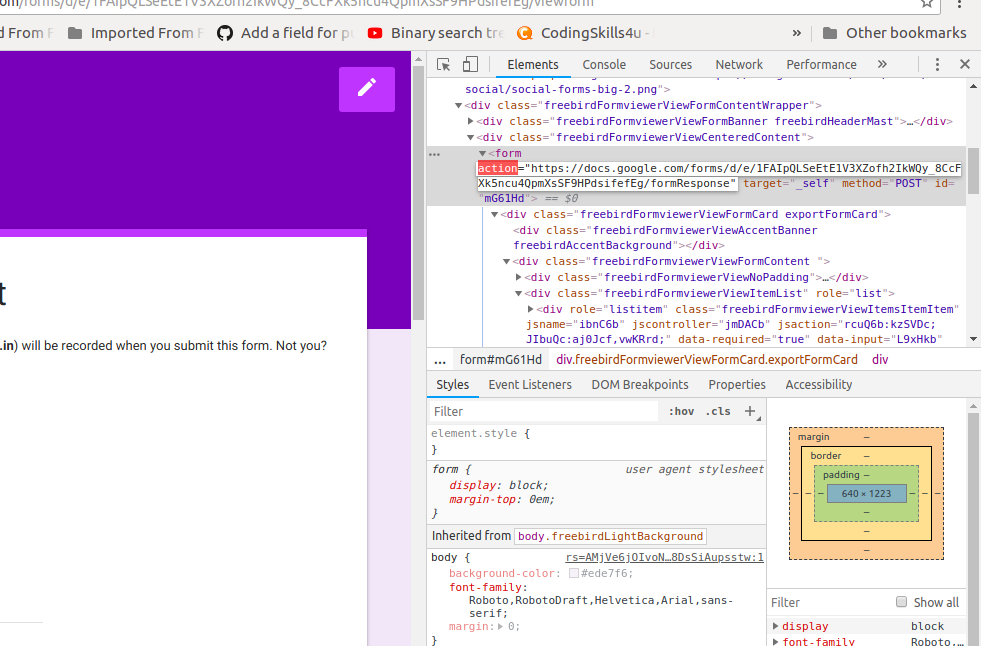Open the rs=AMjVe6j stylesheet source link

click(x=664, y=557)
